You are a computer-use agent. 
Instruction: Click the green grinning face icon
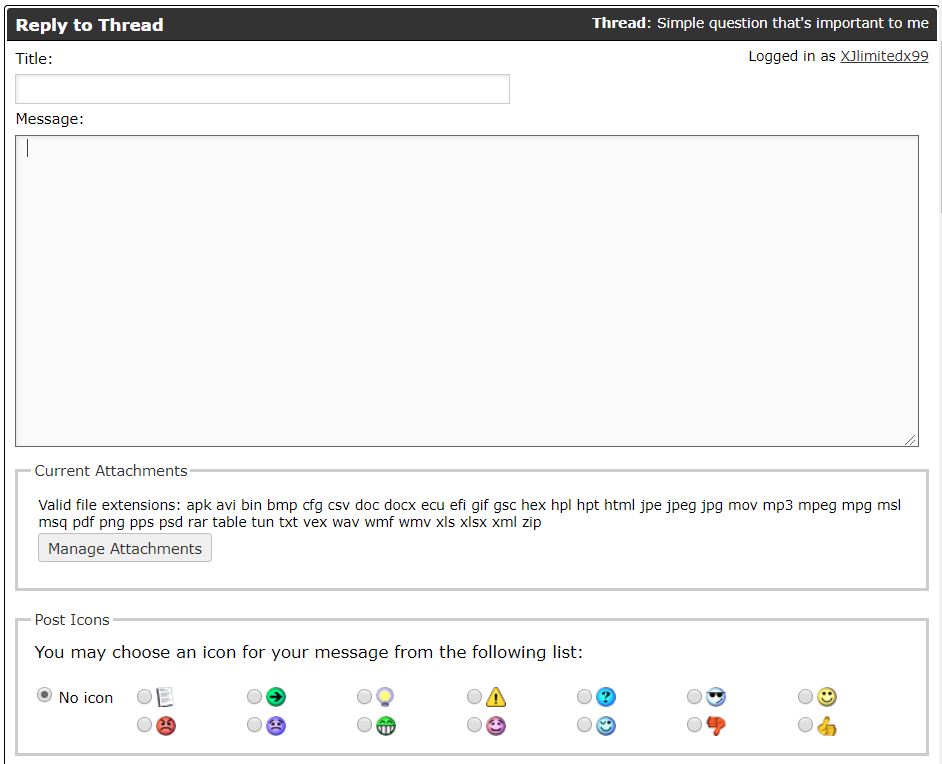point(386,726)
